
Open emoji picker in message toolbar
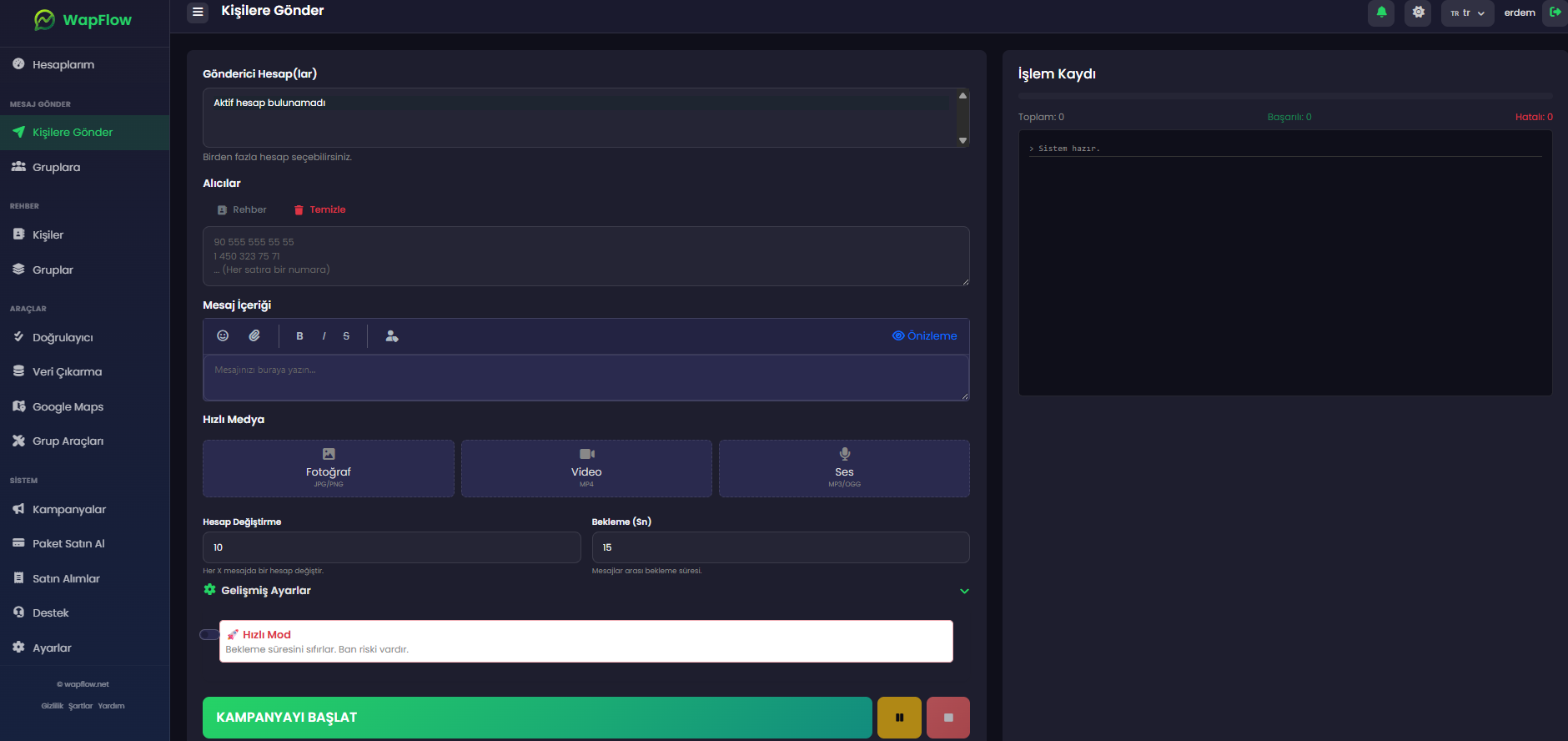(x=223, y=335)
